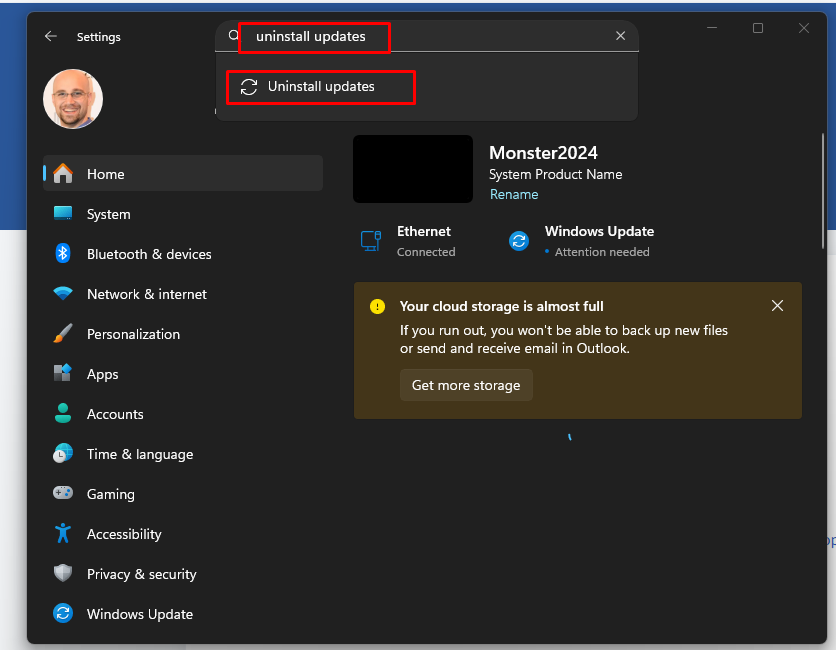Click the search magnifier icon
Viewport: 836px width, 650px height.
234,36
